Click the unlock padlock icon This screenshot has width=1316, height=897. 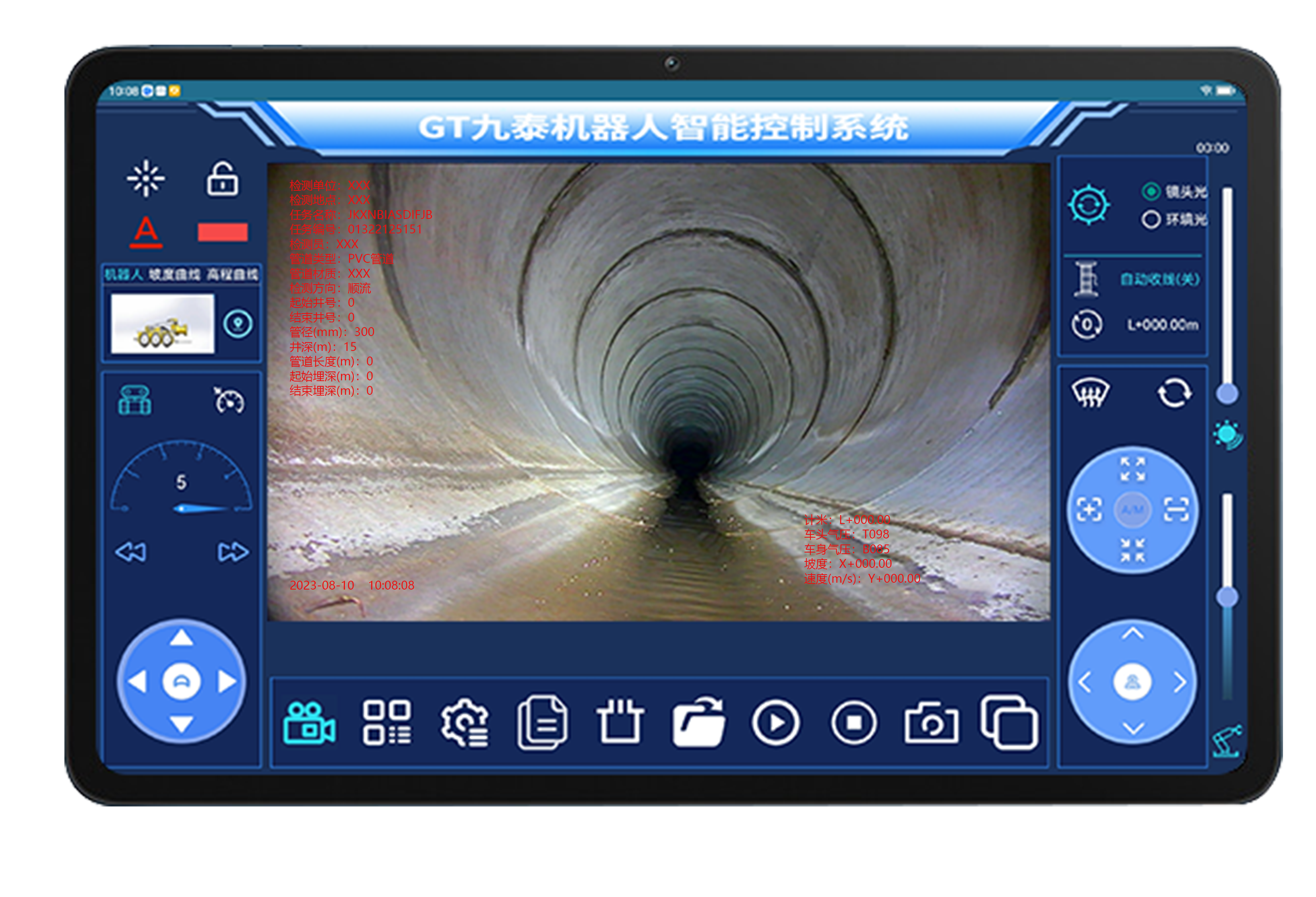pos(222,179)
